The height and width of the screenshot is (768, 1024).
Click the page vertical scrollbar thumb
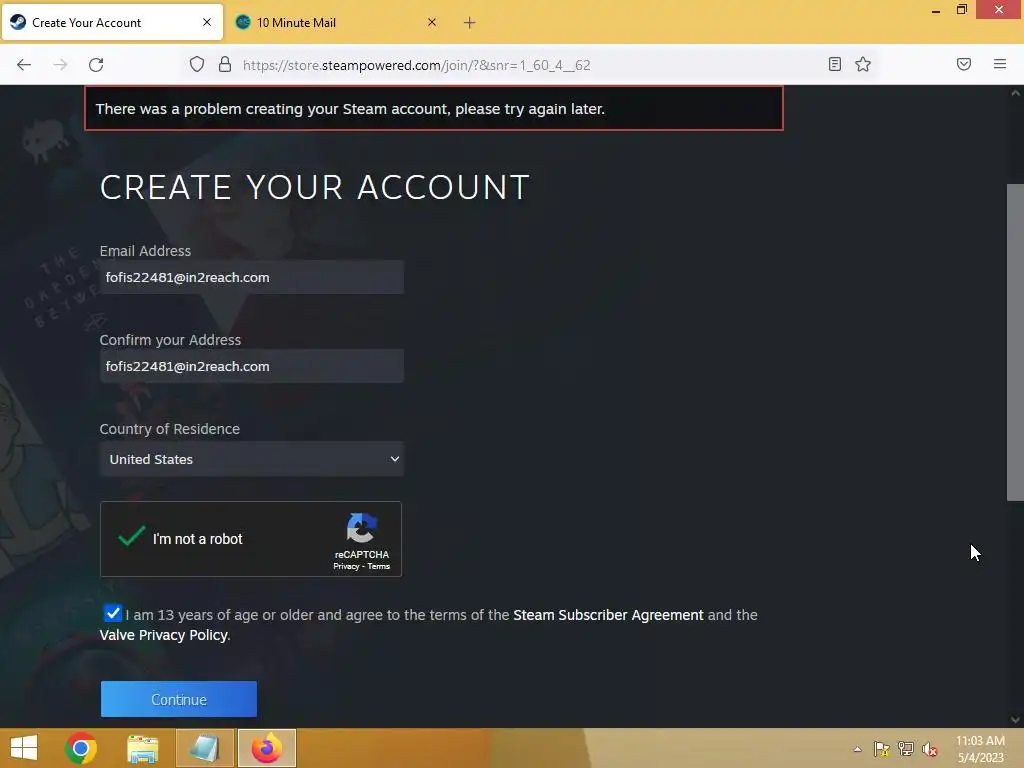1015,342
